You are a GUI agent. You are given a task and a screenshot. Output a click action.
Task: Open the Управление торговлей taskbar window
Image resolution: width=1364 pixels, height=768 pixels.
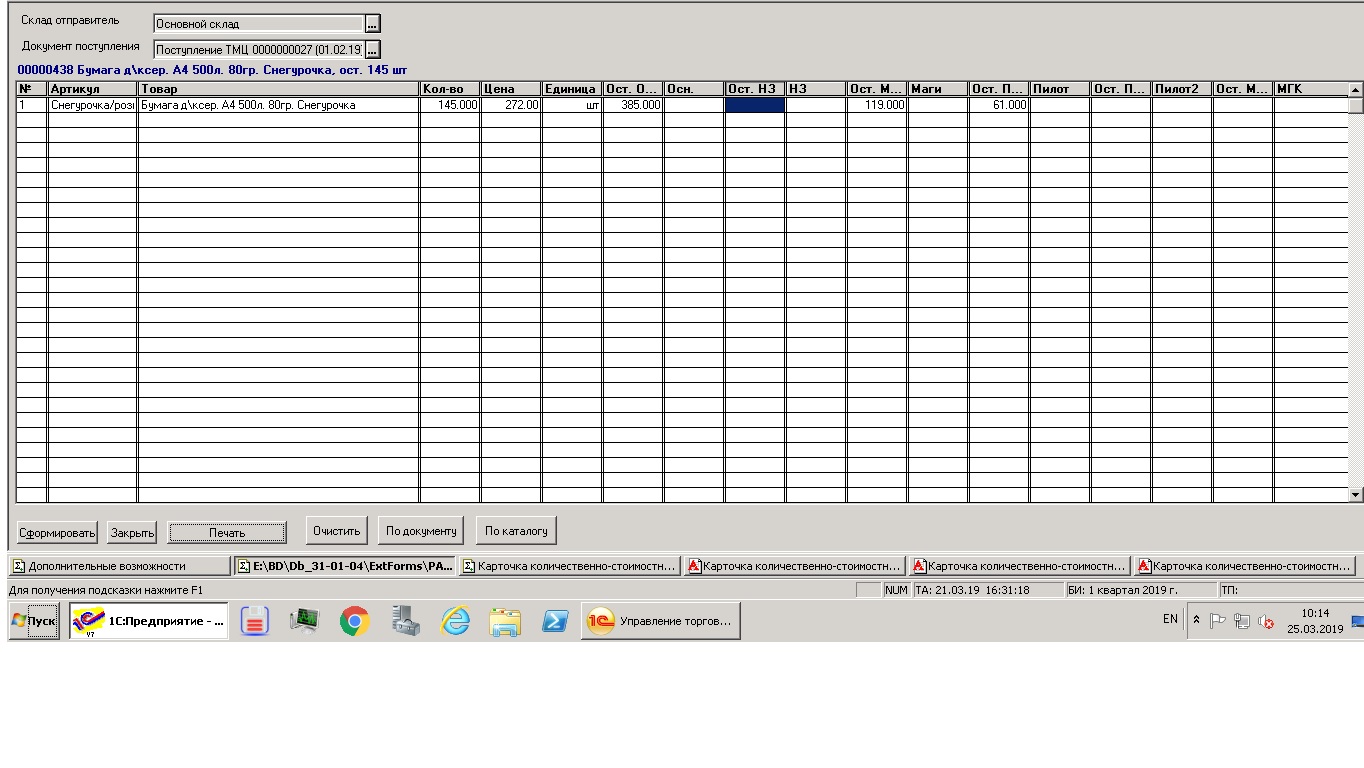(661, 621)
